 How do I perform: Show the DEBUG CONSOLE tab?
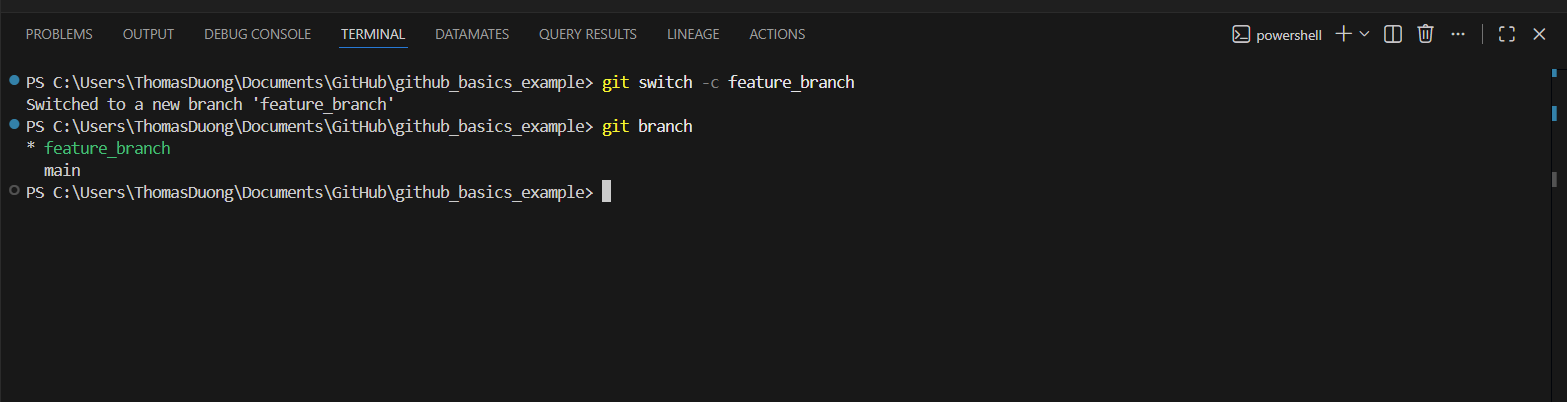click(257, 34)
